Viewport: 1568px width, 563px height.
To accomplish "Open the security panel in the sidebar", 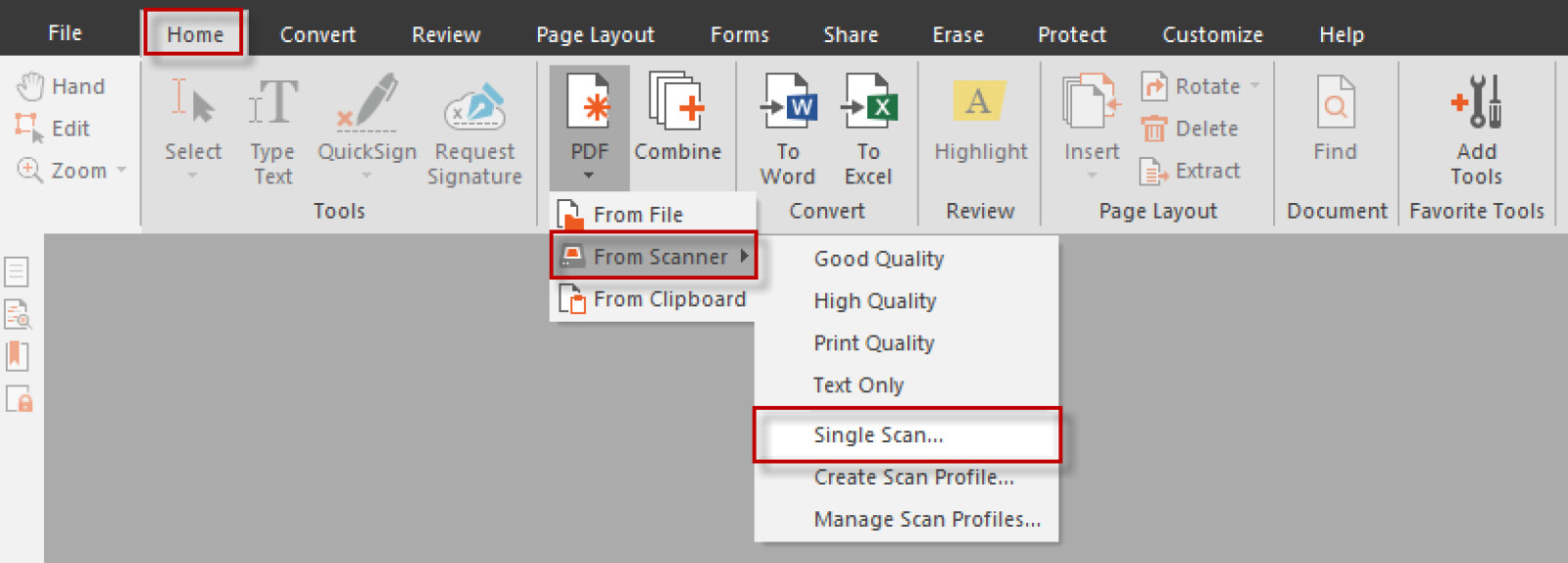I will tap(20, 398).
